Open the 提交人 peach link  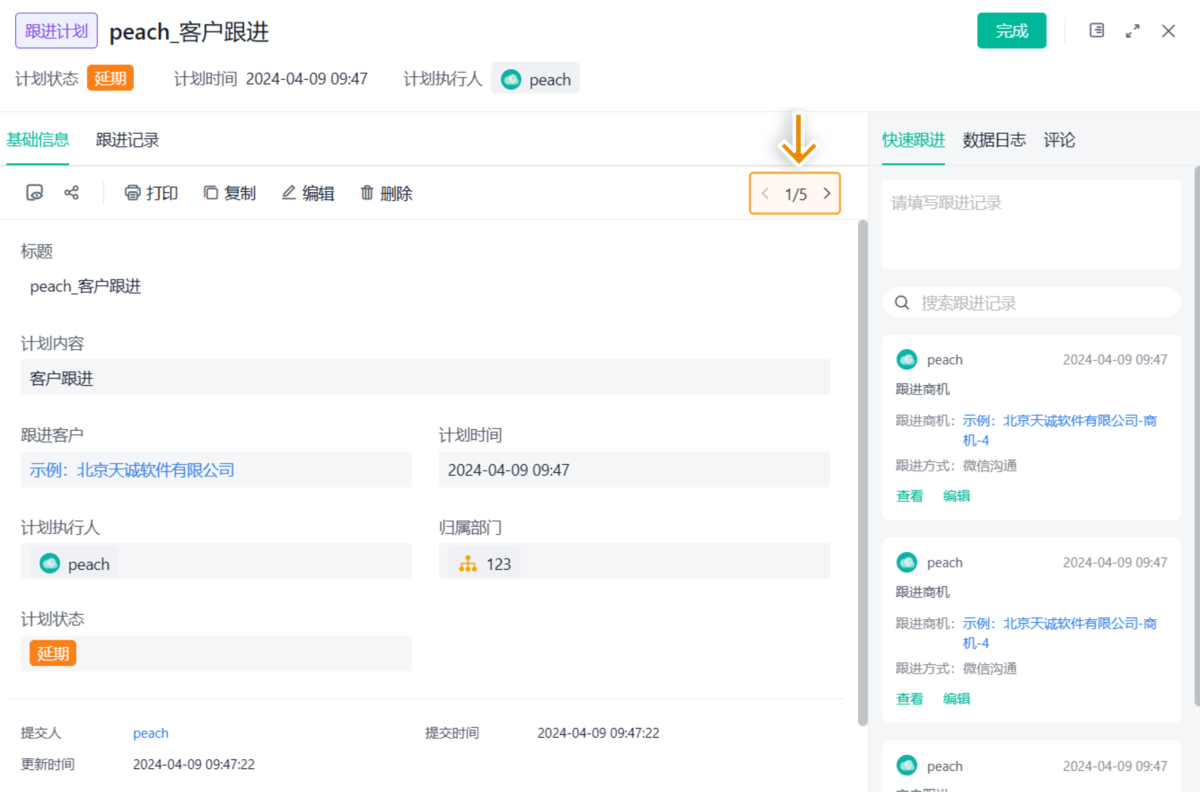151,733
